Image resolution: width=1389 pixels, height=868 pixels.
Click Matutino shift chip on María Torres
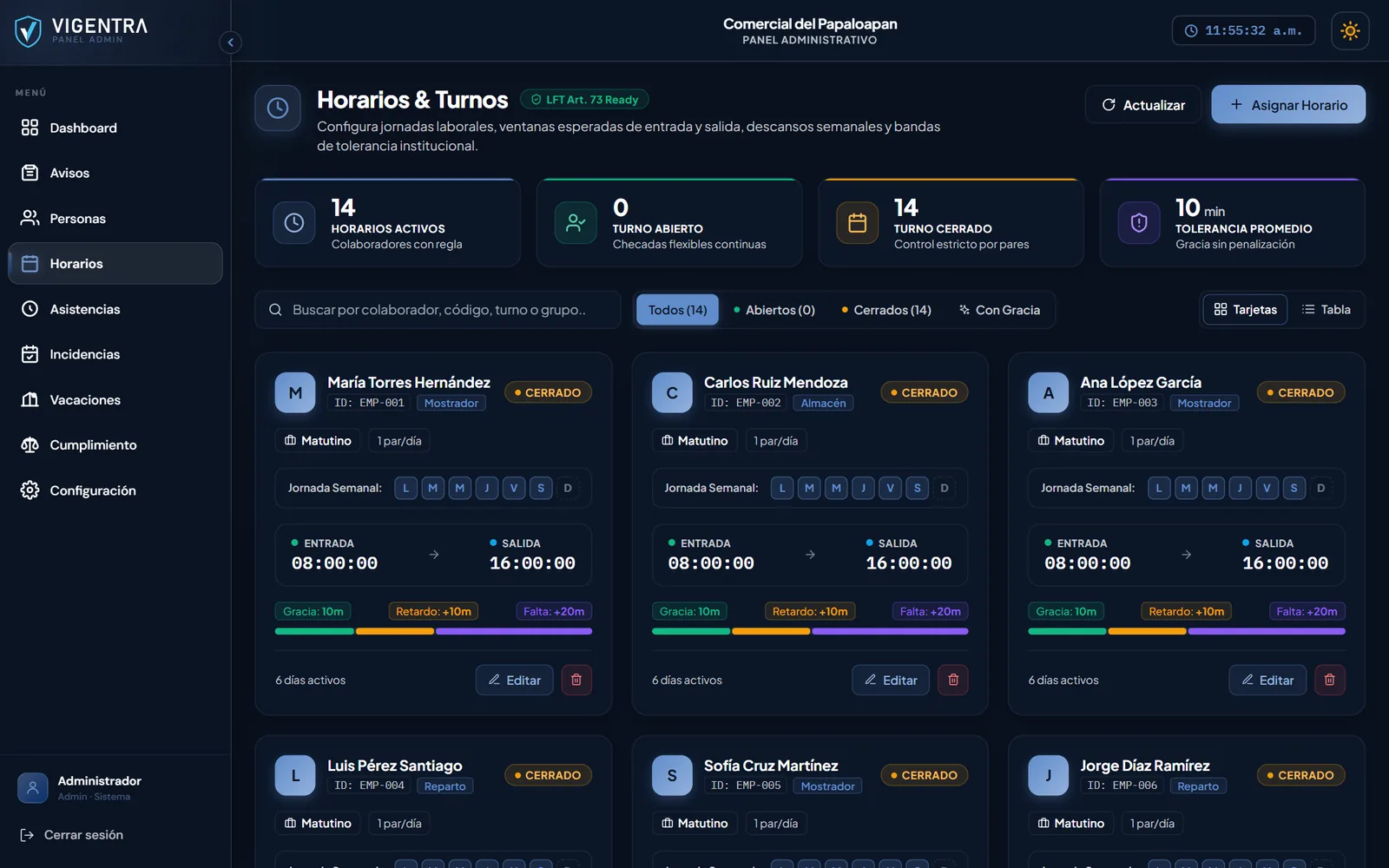coord(318,441)
